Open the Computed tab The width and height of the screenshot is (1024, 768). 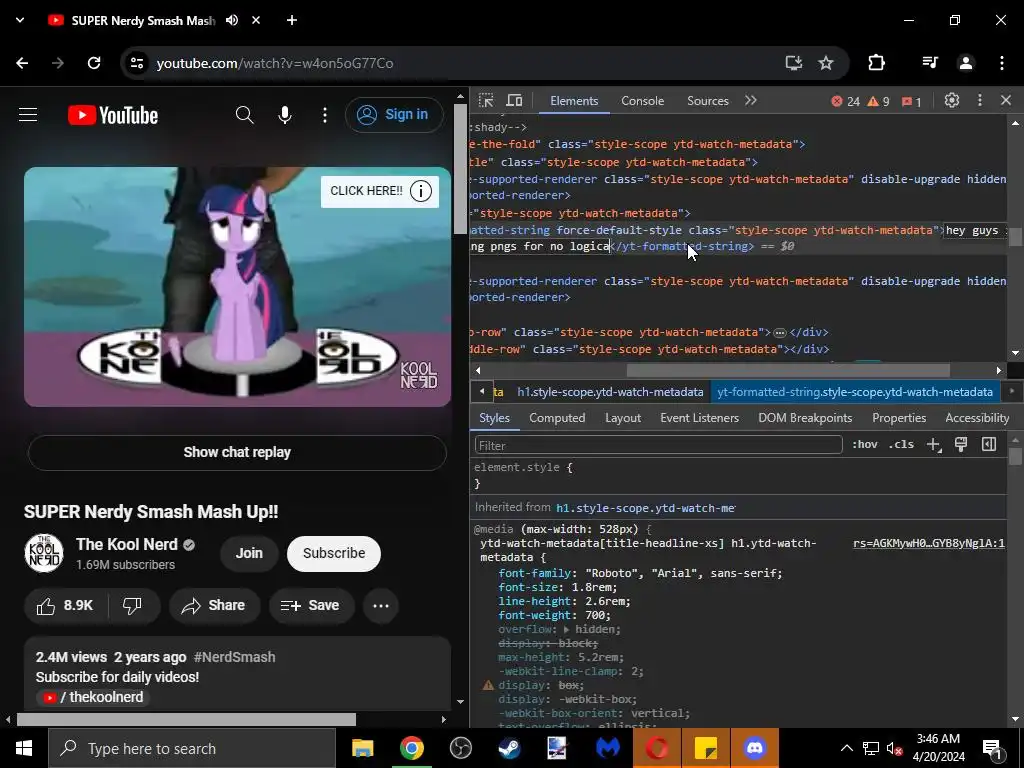click(x=557, y=418)
